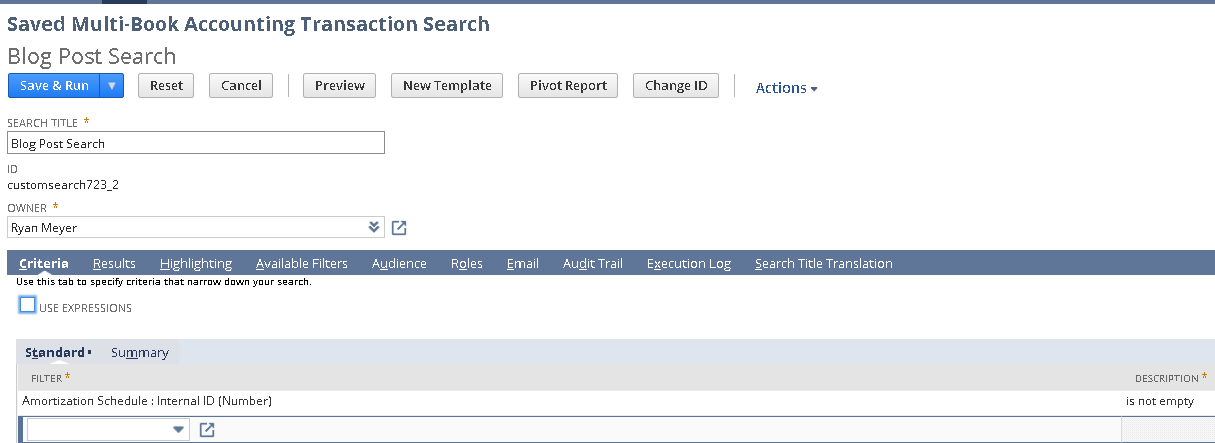This screenshot has height=443, width=1215.
Task: Open the Actions menu
Action: click(786, 88)
